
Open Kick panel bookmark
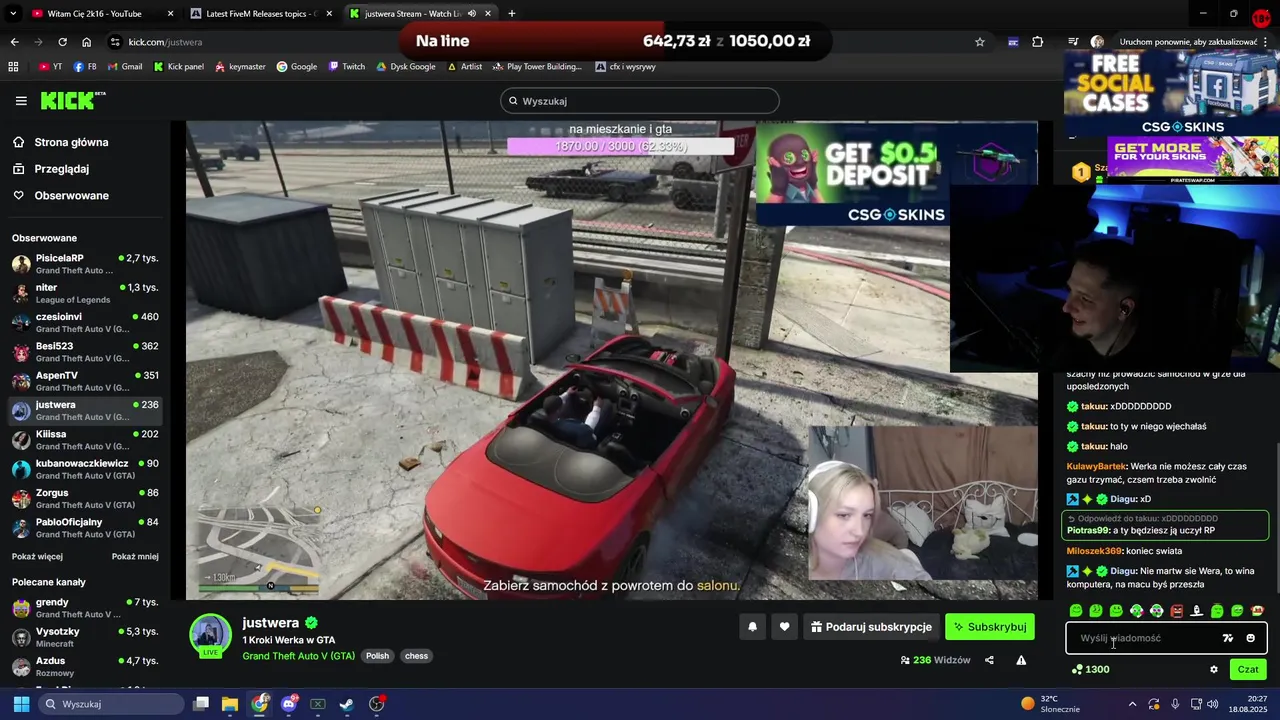click(x=178, y=67)
